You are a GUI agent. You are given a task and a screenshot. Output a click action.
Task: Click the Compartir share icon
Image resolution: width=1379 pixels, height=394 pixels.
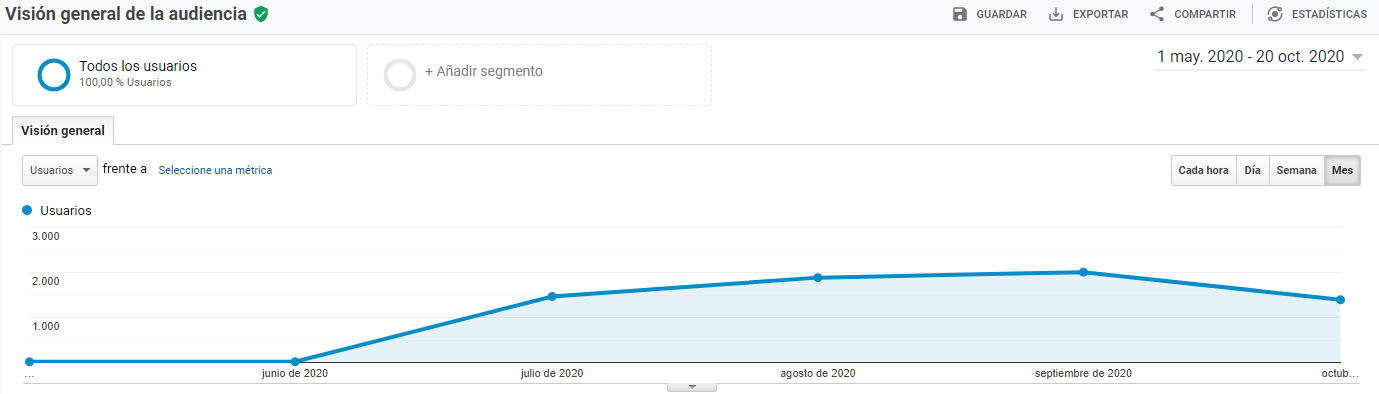[1157, 14]
